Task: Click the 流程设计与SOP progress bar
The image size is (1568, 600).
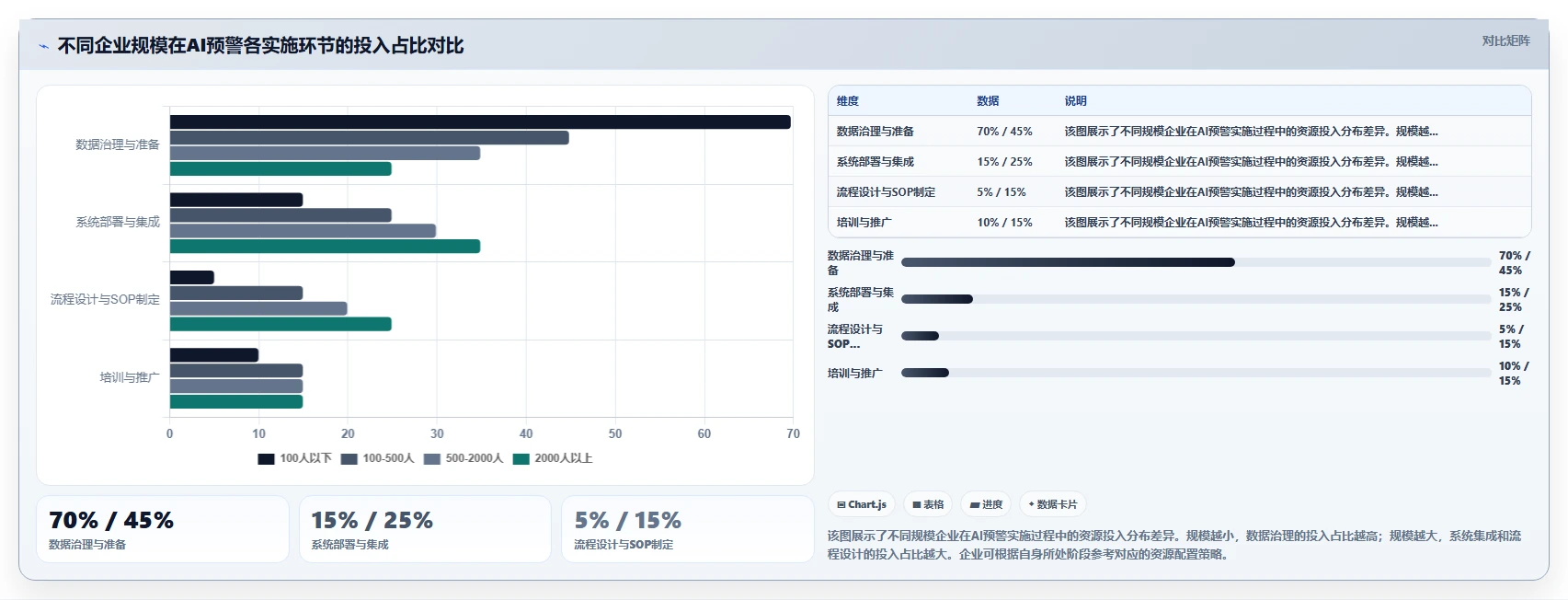Action: 1196,336
